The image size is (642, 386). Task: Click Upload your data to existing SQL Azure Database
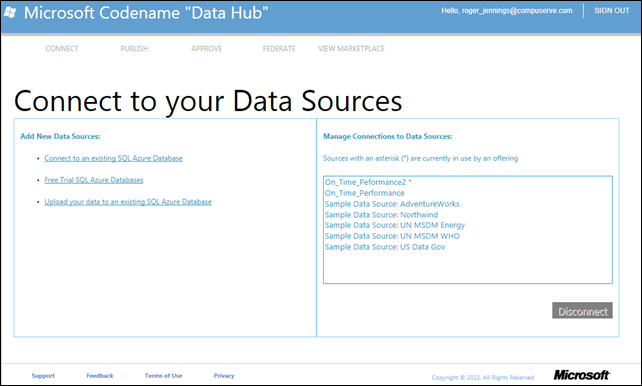(x=128, y=201)
